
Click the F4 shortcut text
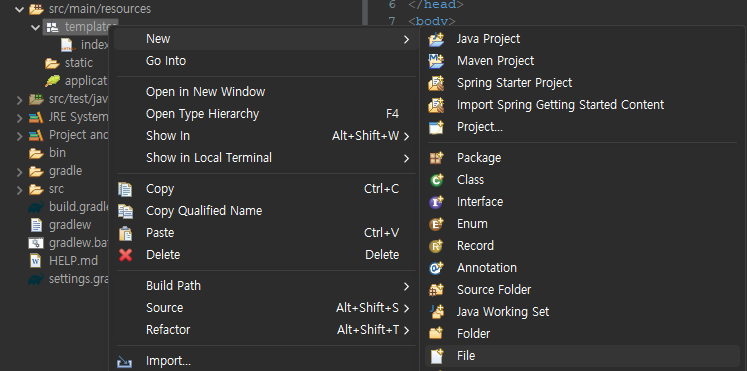pos(392,114)
